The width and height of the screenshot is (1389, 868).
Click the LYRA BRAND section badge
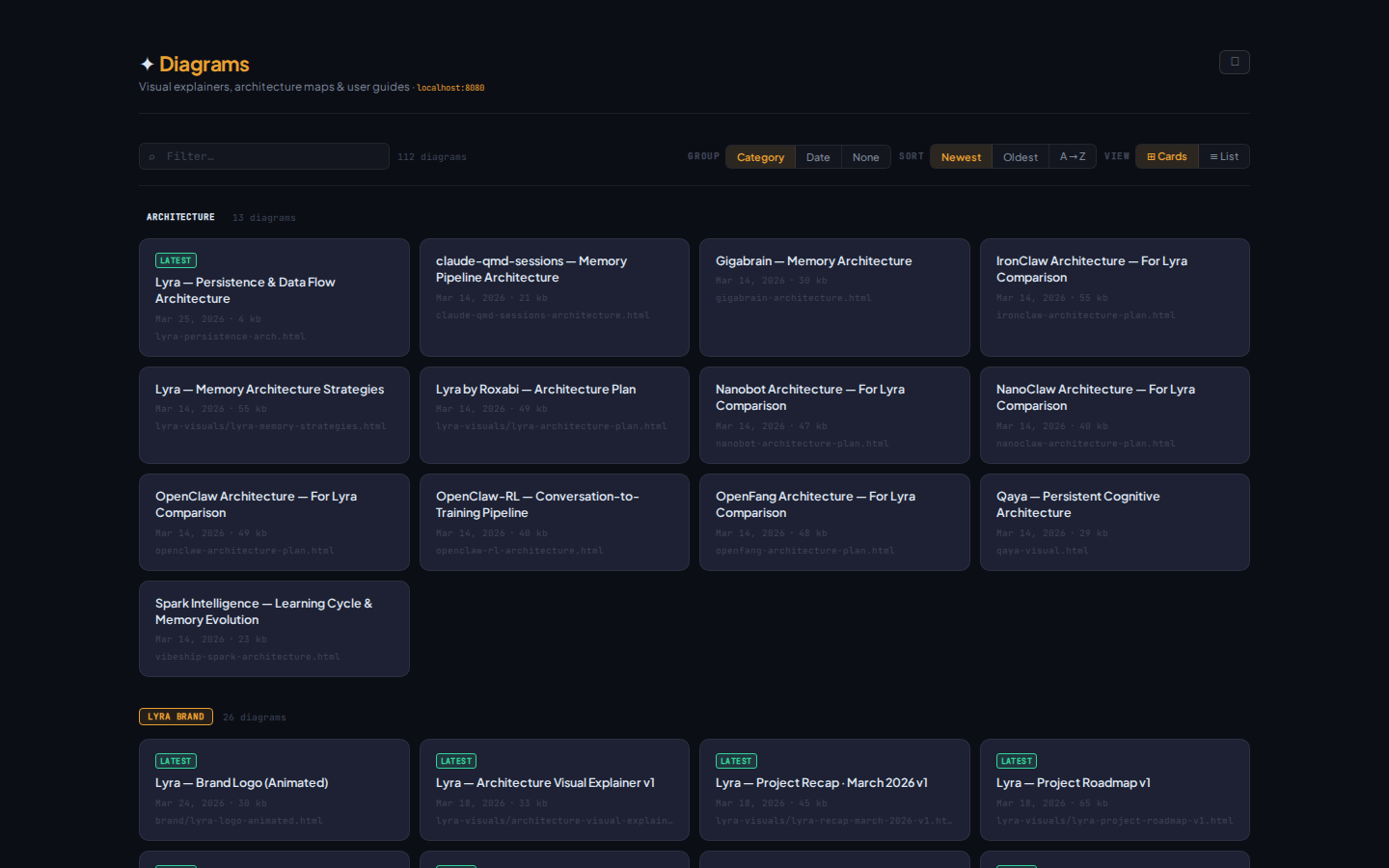pos(176,717)
